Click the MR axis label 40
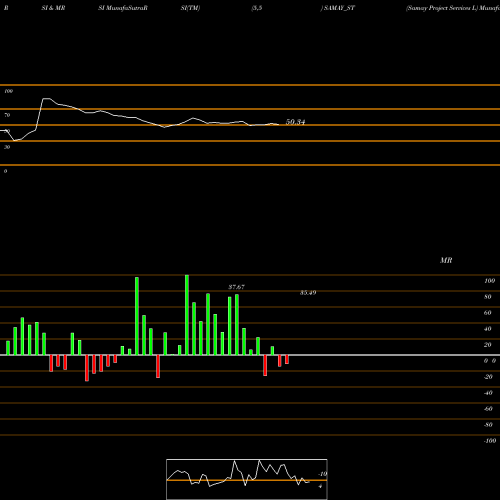500x500 pixels. pos(488,329)
